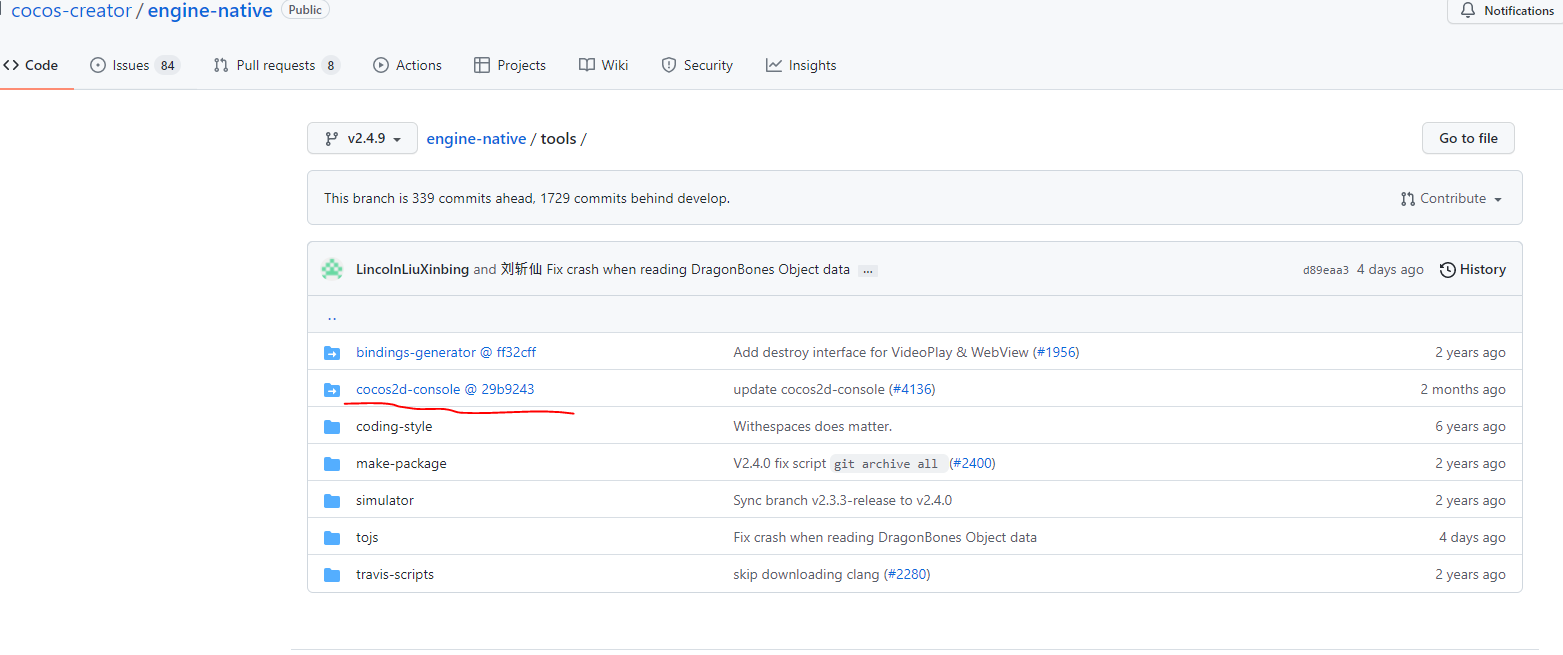Open the Code tab
The image size is (1563, 655).
pos(30,65)
